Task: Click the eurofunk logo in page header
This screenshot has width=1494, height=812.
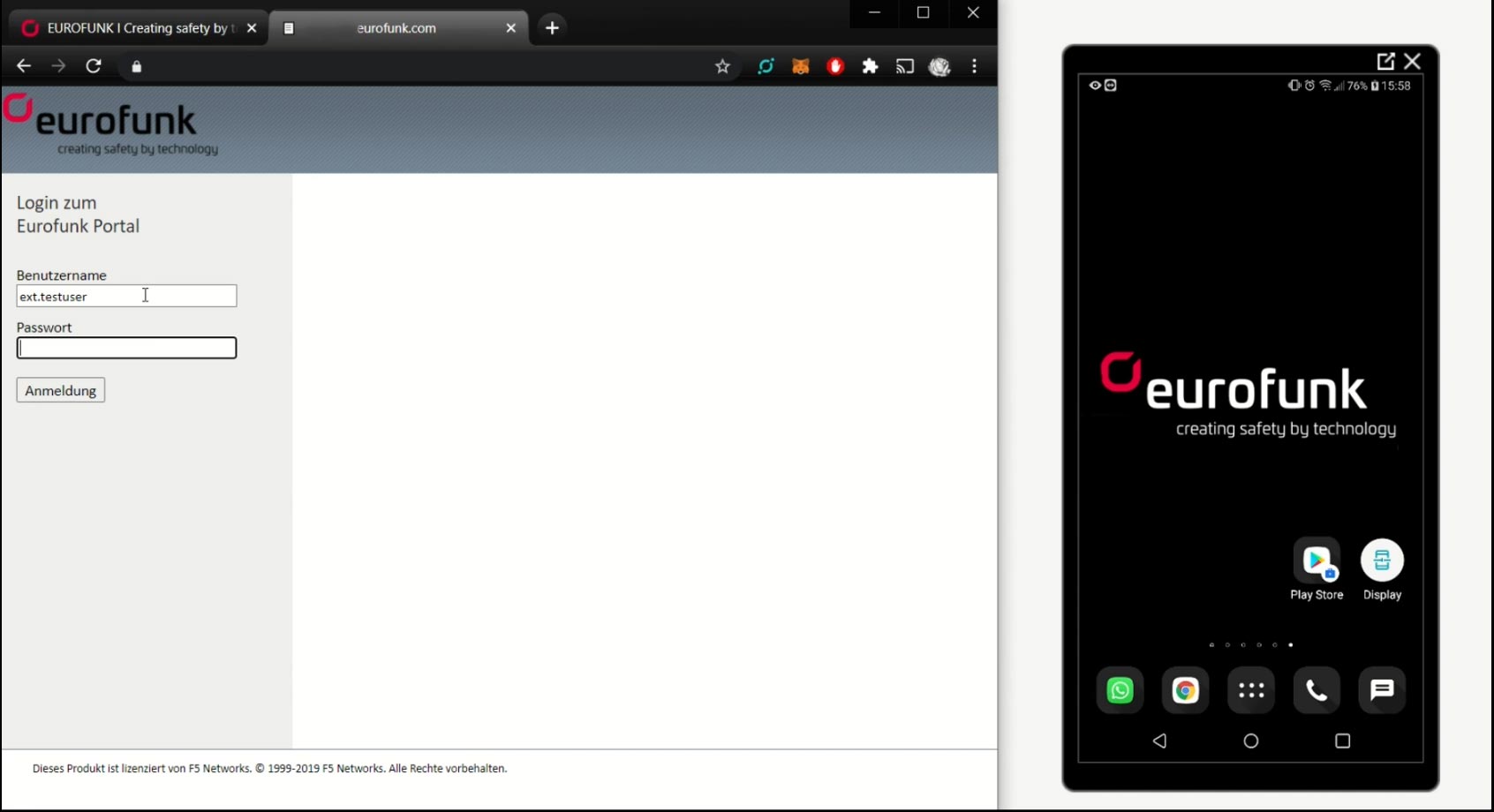Action: [x=110, y=125]
